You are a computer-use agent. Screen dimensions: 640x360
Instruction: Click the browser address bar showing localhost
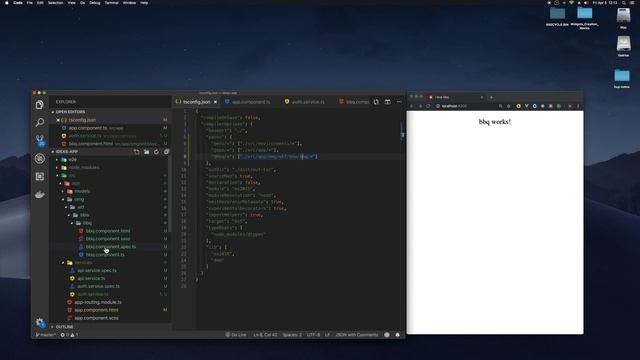[465, 106]
